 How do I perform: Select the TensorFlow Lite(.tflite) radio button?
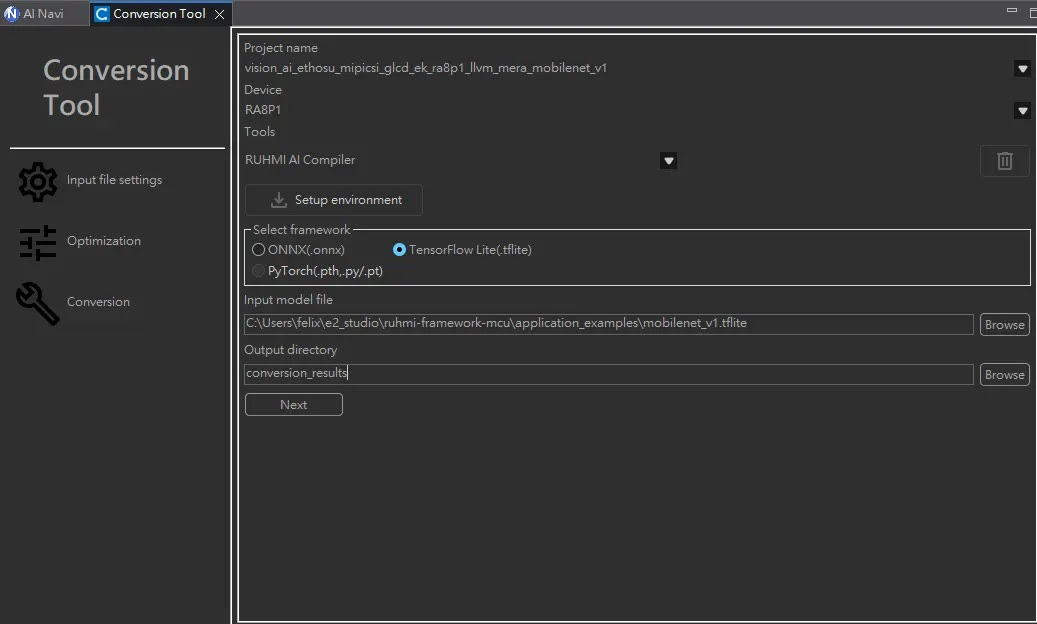coord(400,250)
